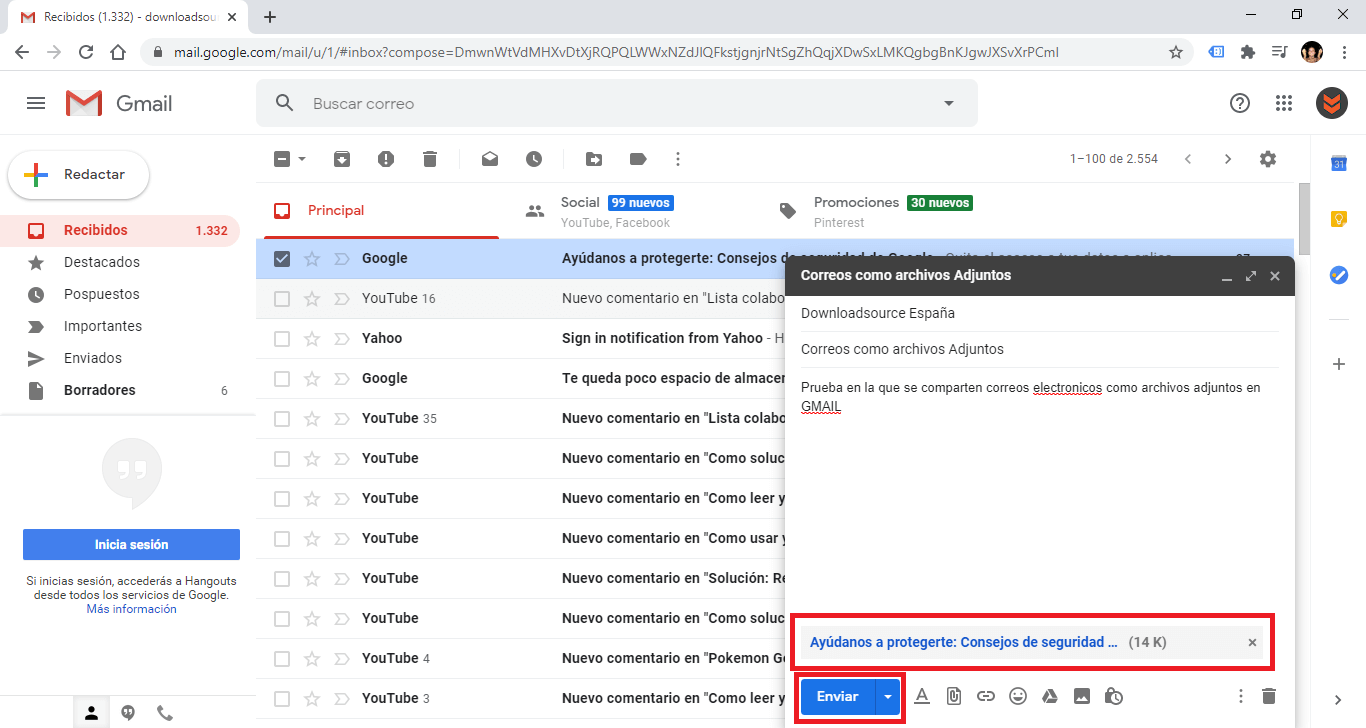Go to the next page of emails
This screenshot has width=1366, height=728.
click(x=1228, y=159)
